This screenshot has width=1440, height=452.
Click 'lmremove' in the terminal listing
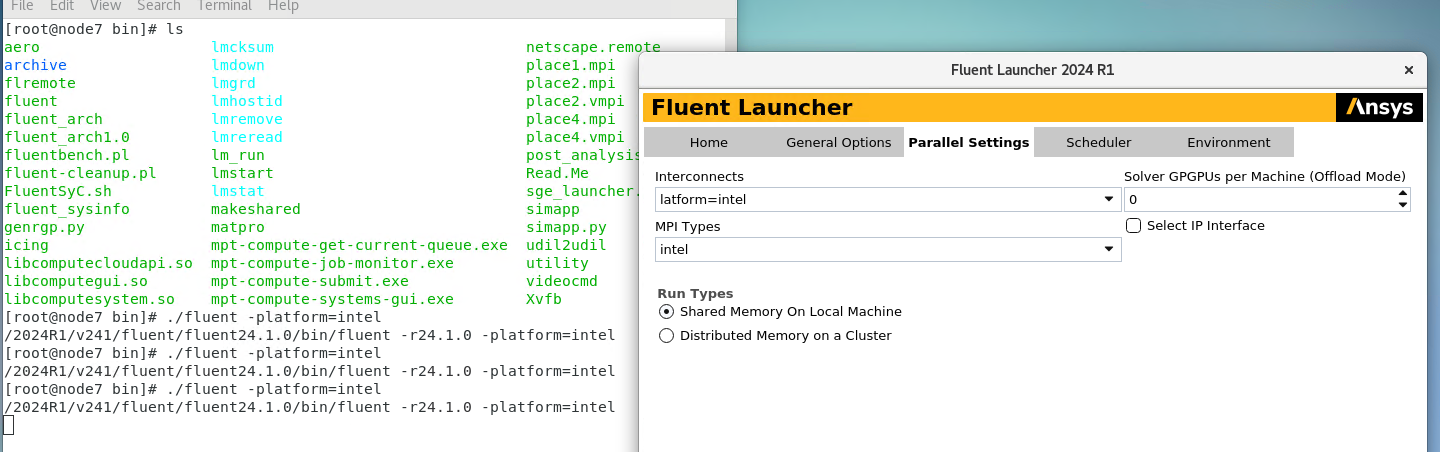(247, 119)
